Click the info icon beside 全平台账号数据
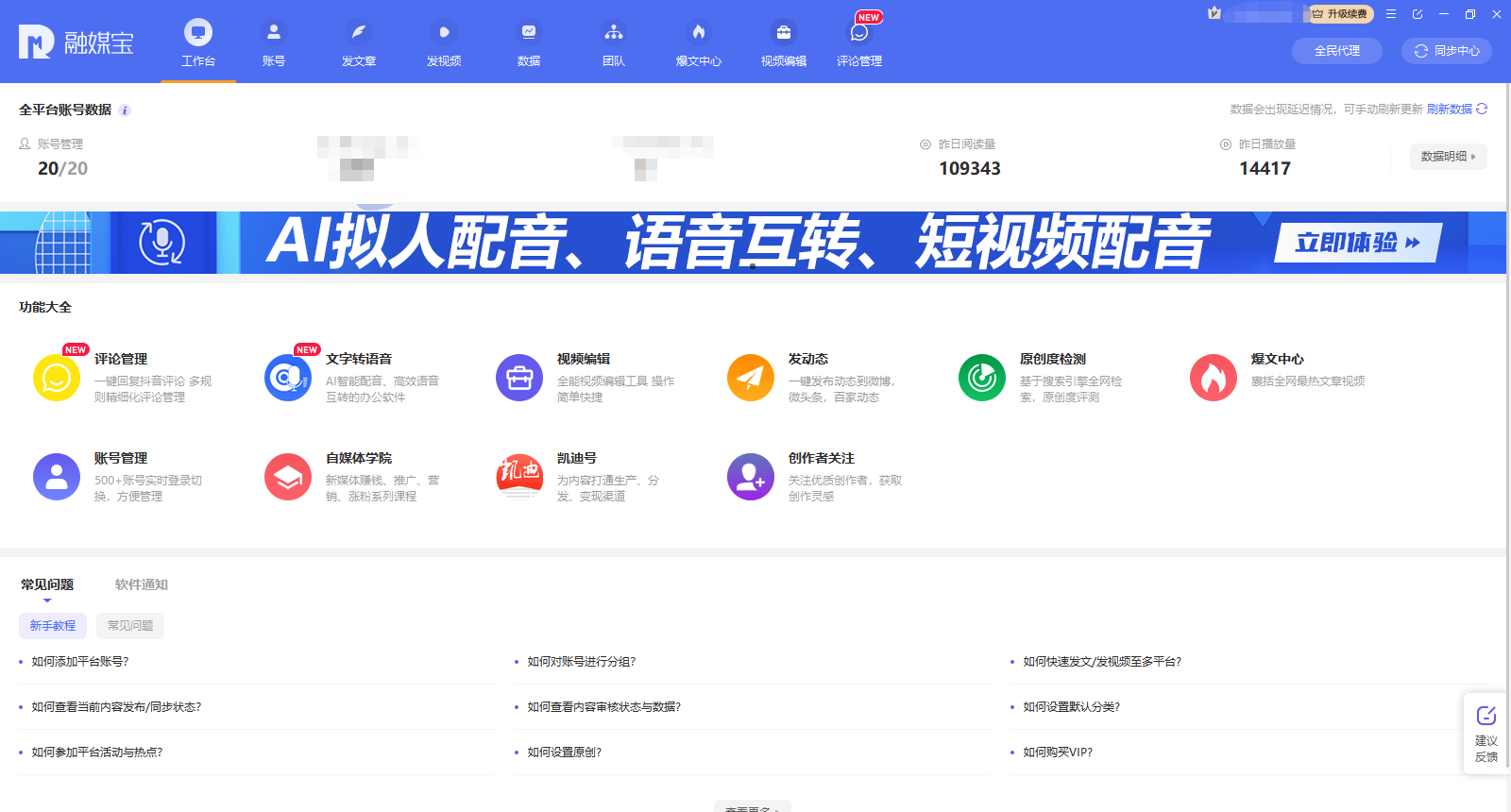The image size is (1511, 812). (125, 110)
